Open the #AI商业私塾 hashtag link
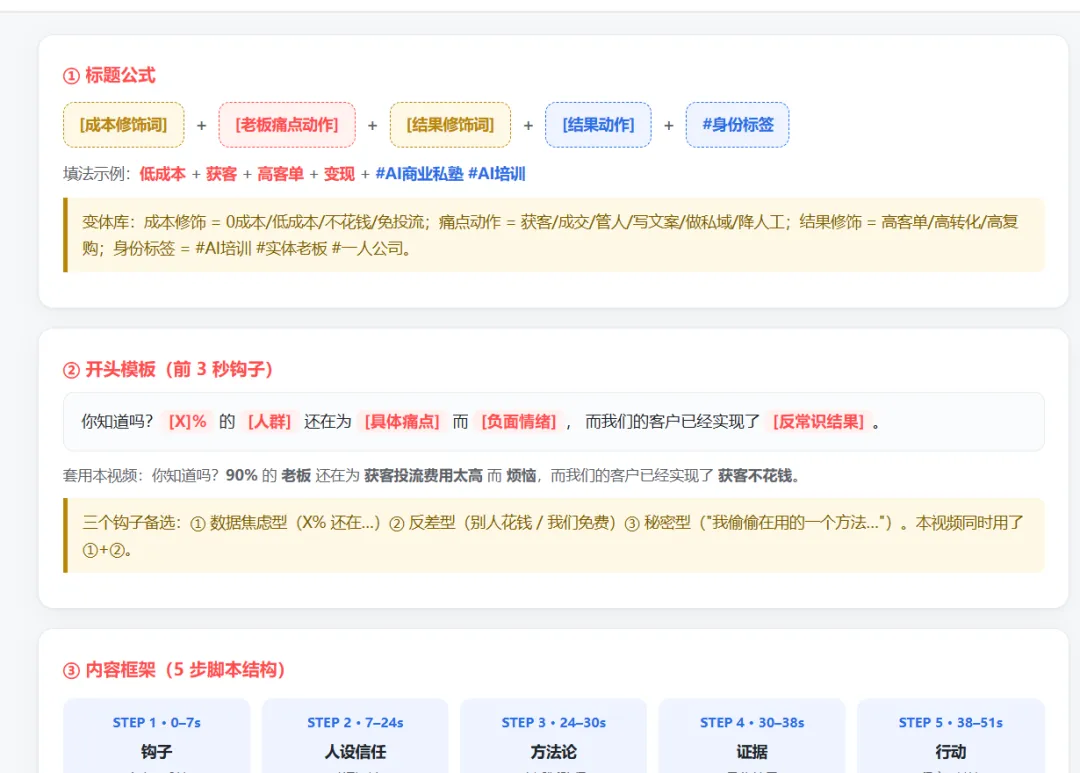This screenshot has width=1080, height=773. [419, 174]
